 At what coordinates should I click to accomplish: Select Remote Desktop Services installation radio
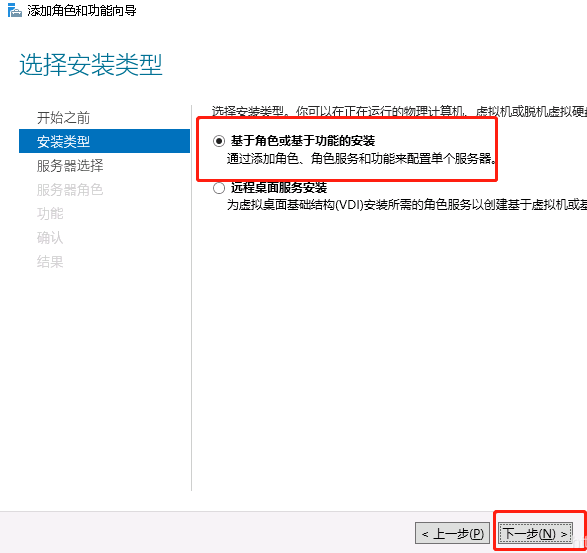219,188
